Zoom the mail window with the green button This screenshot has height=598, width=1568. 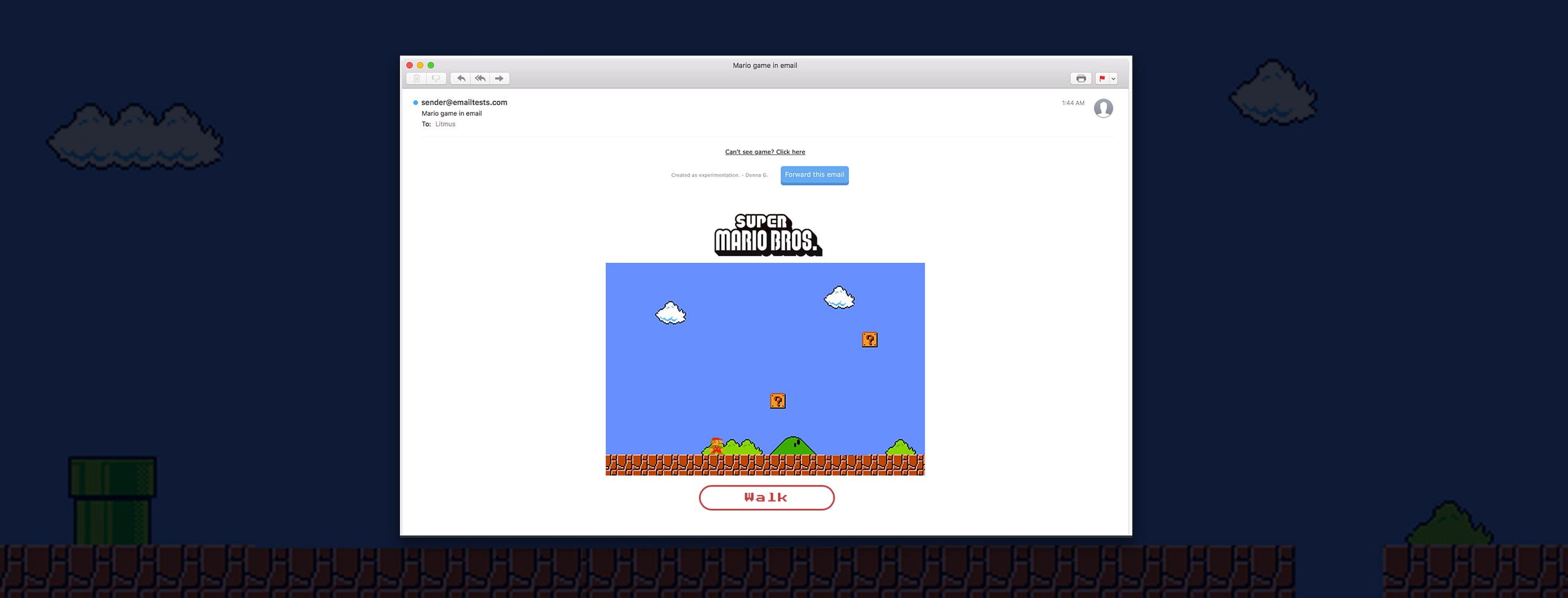tap(431, 65)
